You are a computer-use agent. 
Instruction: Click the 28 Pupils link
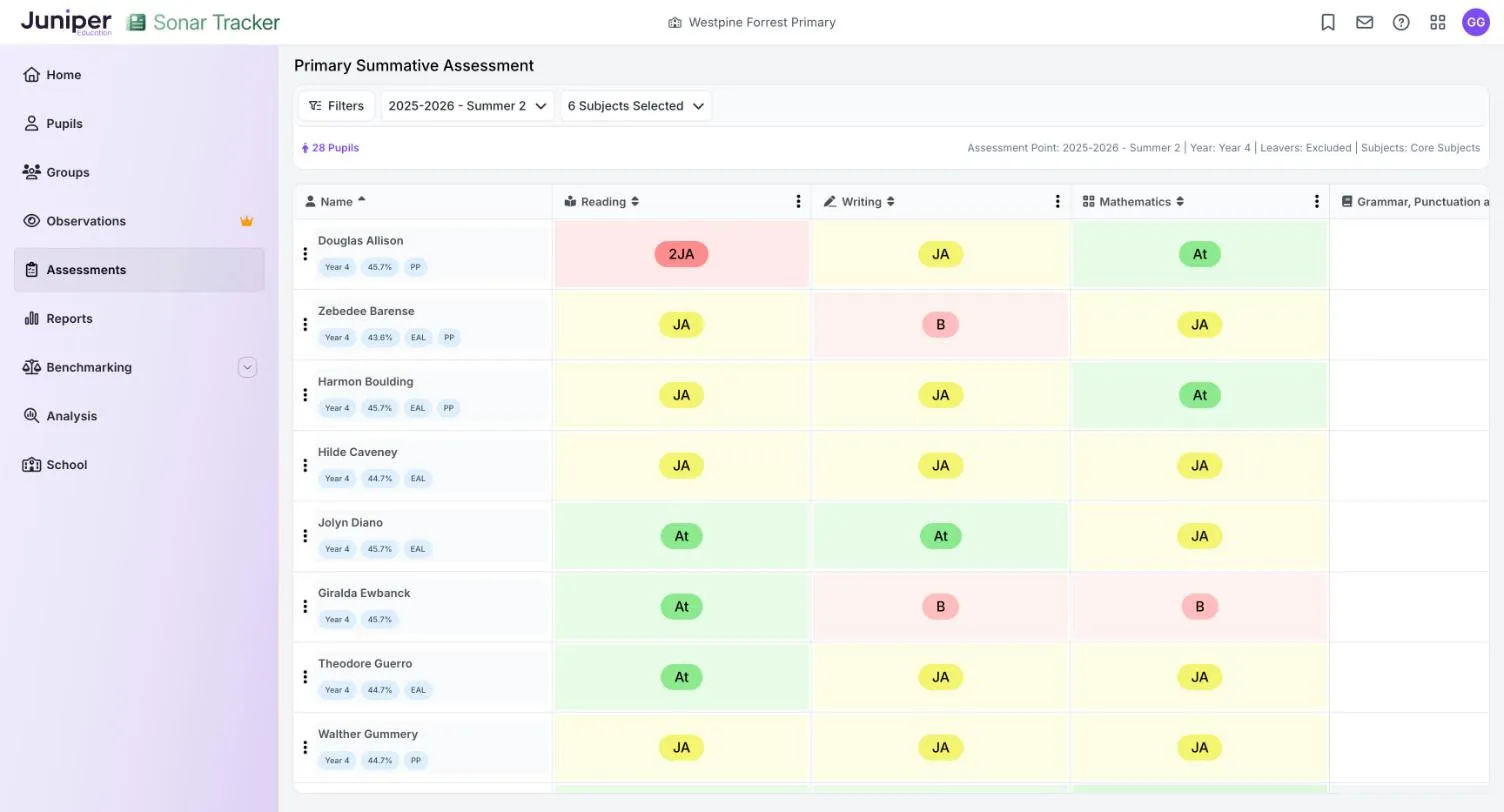click(x=330, y=148)
